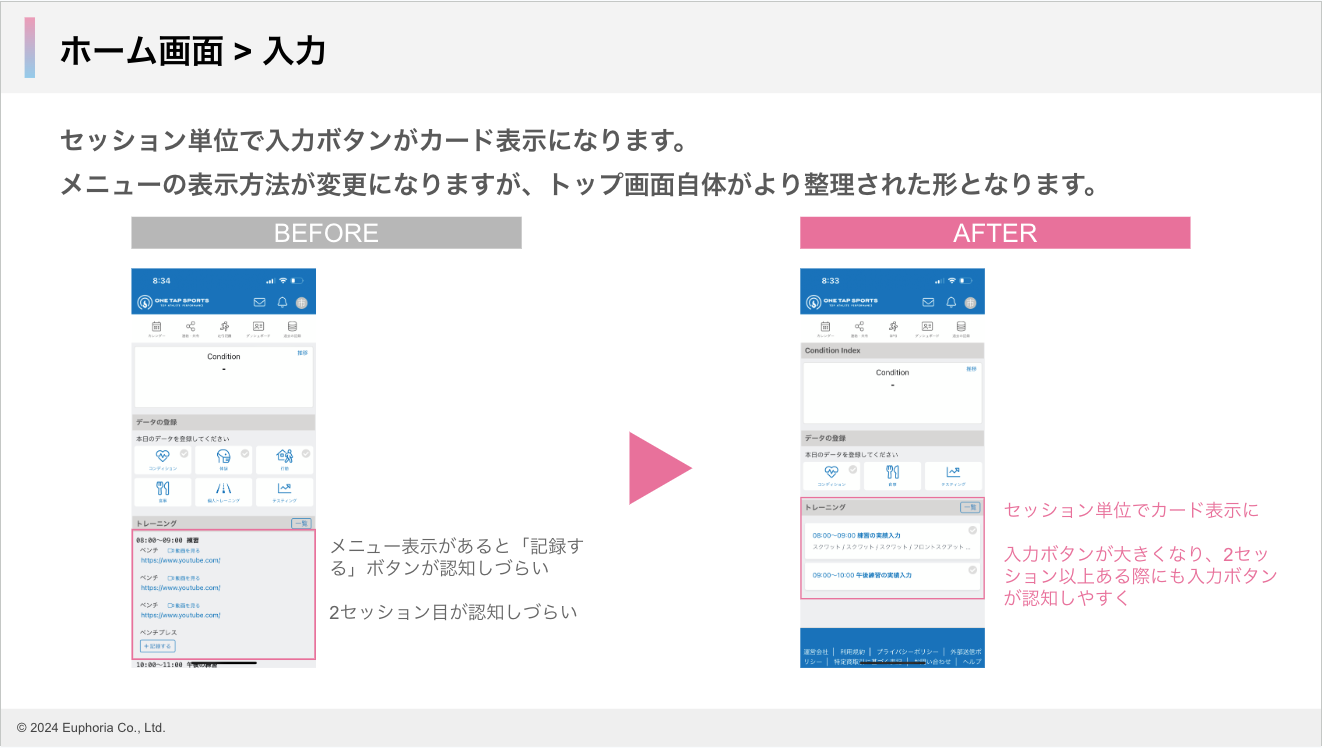Toggle the check mark on the 09:00~10:00 card
Image resolution: width=1322 pixels, height=748 pixels.
(973, 569)
